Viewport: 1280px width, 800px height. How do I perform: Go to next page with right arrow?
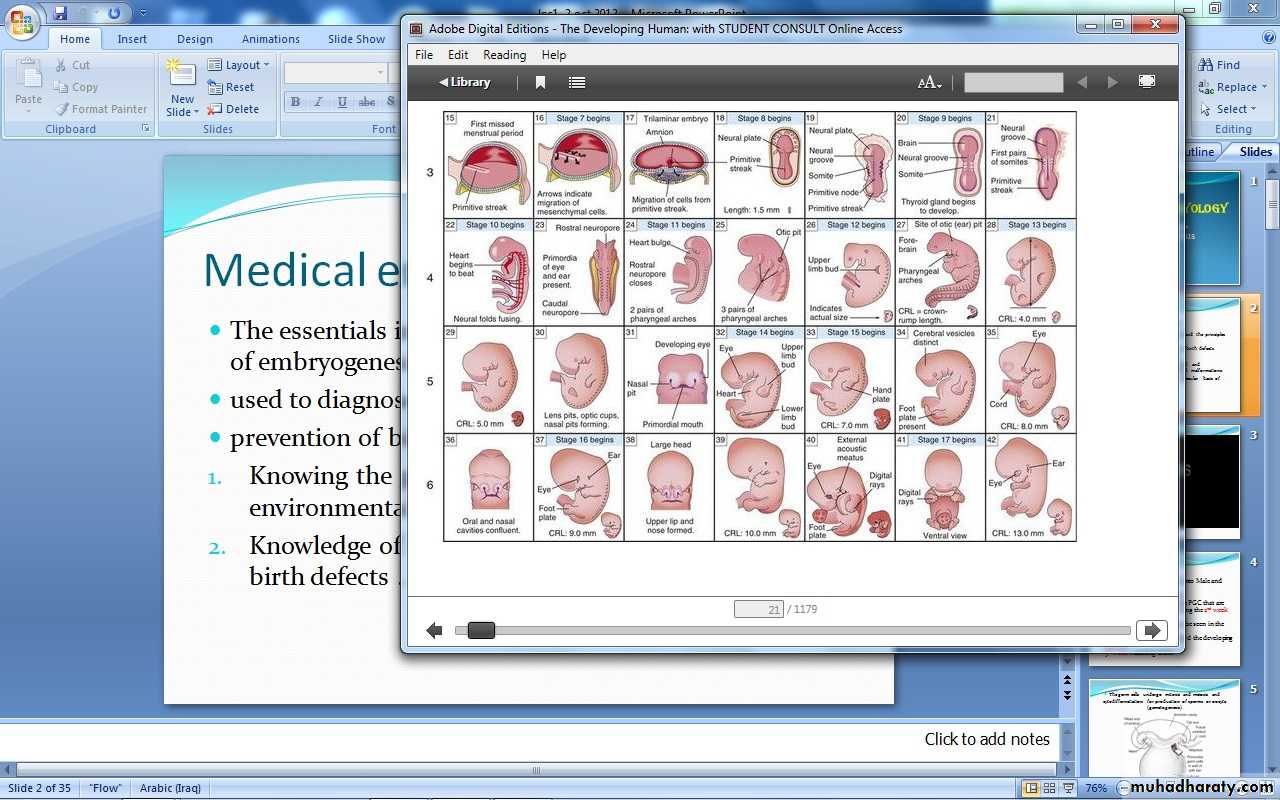1151,630
